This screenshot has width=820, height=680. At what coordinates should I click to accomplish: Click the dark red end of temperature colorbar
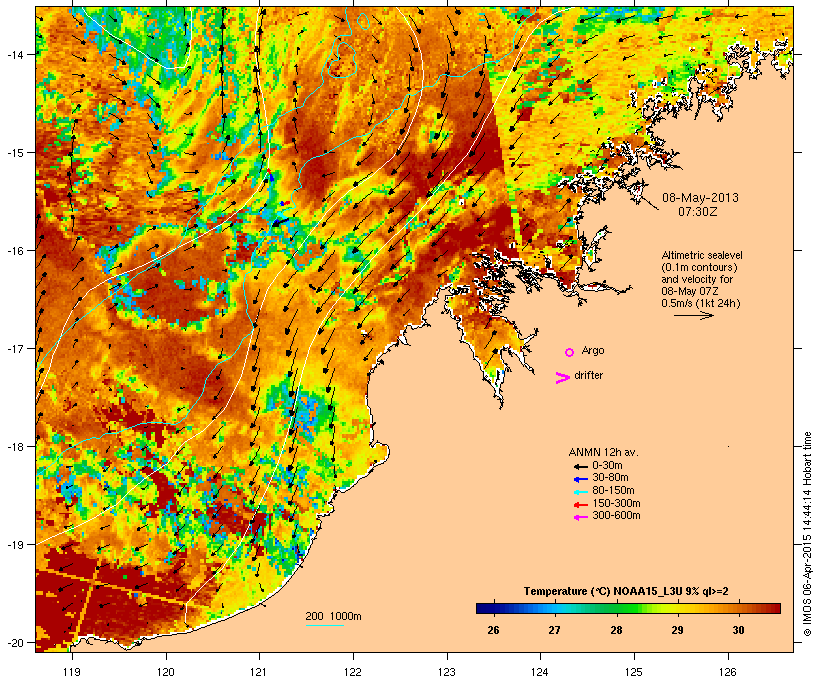pos(774,608)
